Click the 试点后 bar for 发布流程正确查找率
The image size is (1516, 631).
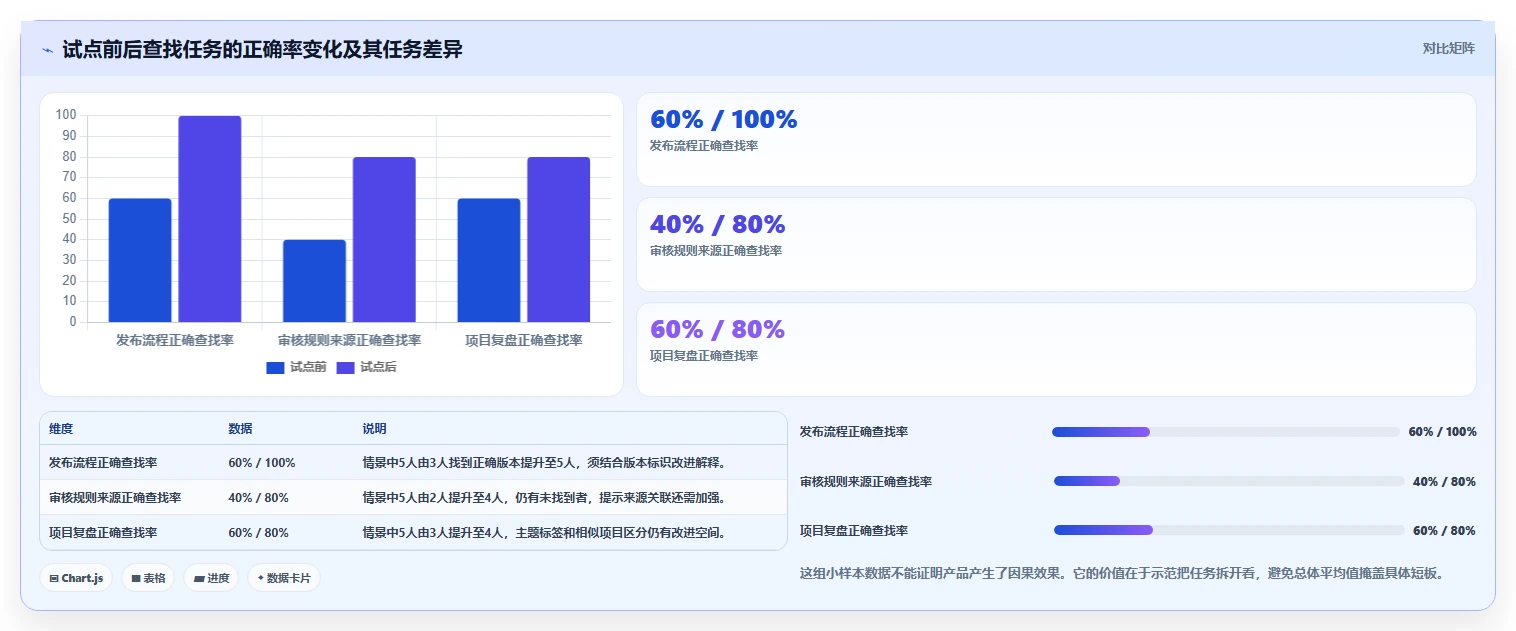click(x=210, y=219)
